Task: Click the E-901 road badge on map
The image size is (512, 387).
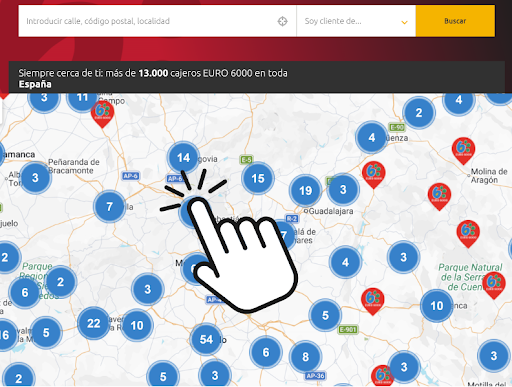Action: pyautogui.click(x=348, y=330)
